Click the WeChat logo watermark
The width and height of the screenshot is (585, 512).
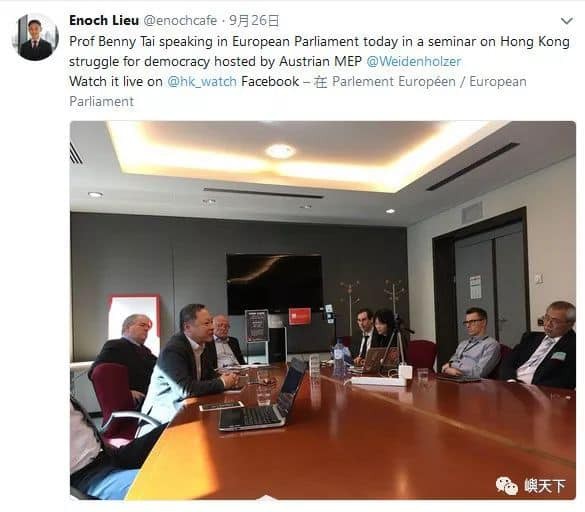pos(507,486)
